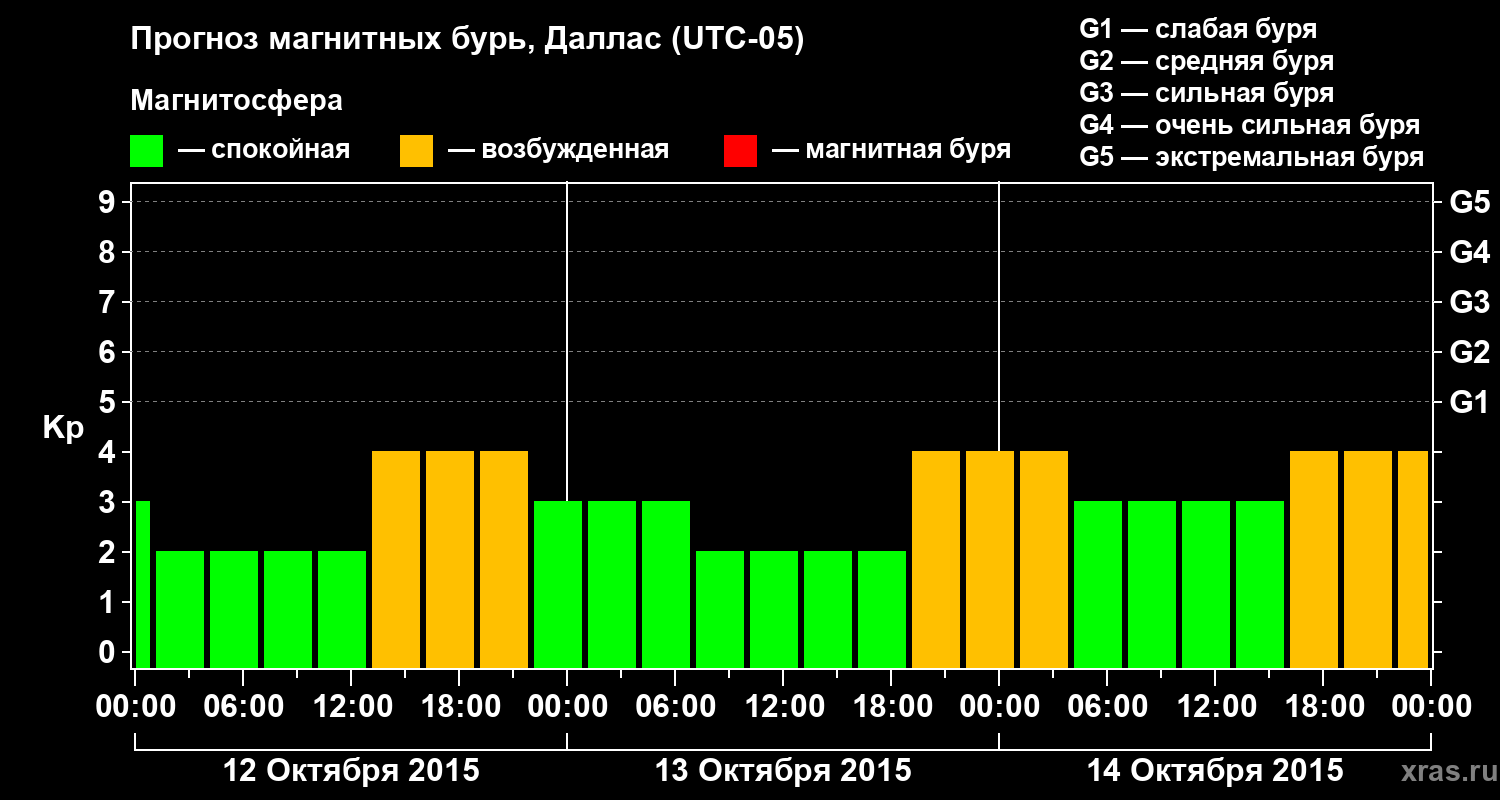Screen dimensions: 1500x800
Task: Click the G3 label on the right axis
Action: click(1469, 302)
